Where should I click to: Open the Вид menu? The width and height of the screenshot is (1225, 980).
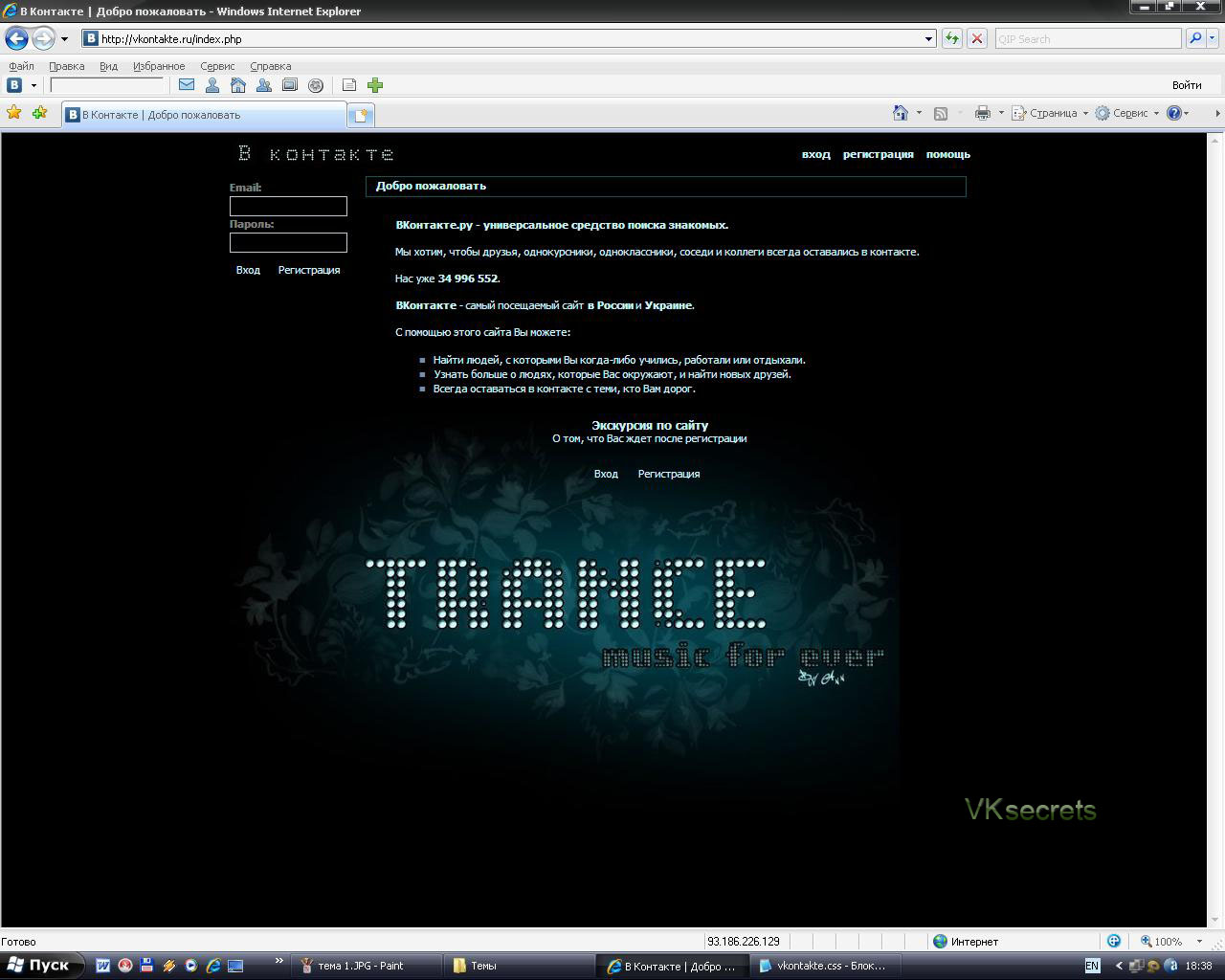pos(108,66)
